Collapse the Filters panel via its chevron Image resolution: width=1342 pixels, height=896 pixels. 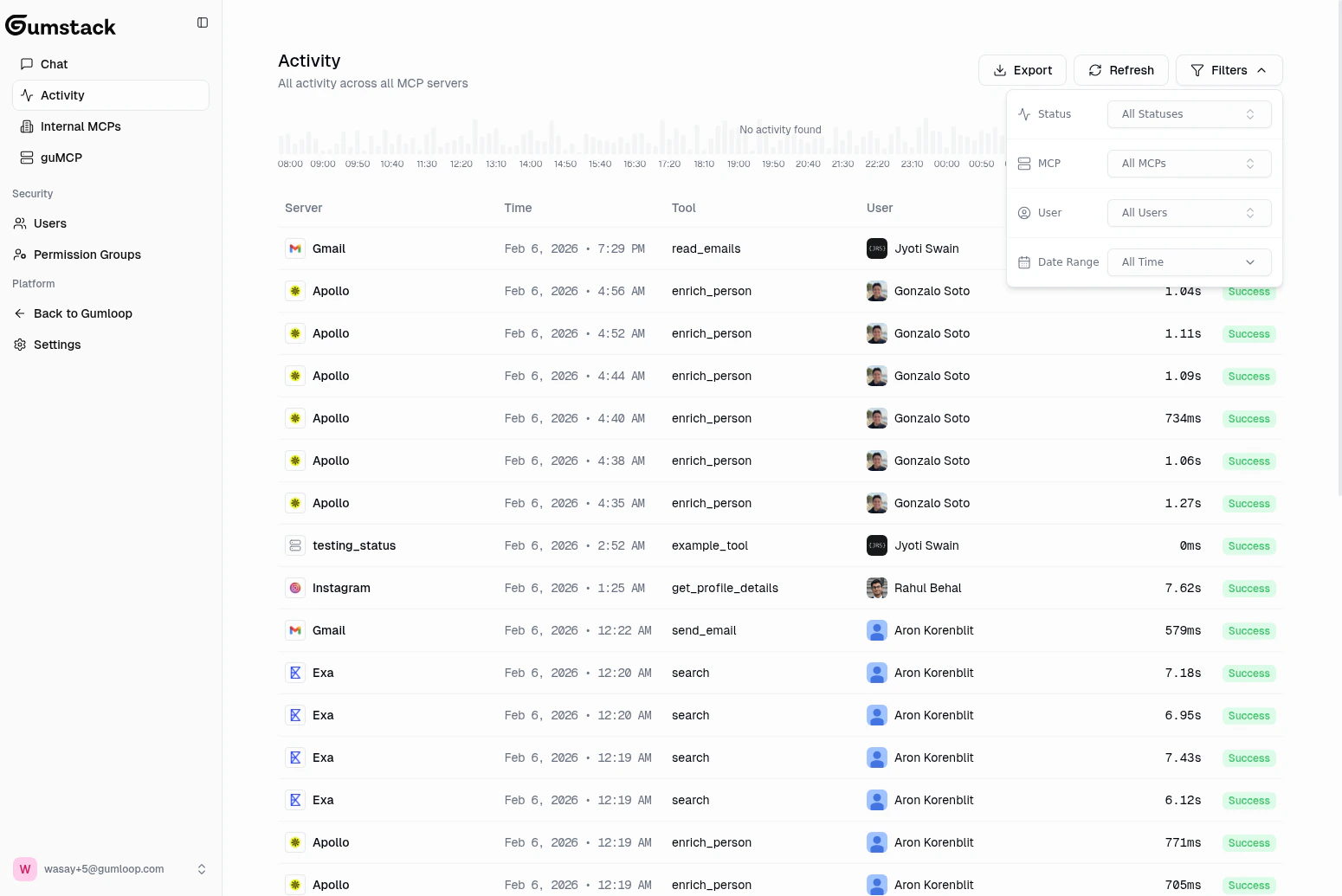[x=1263, y=70]
